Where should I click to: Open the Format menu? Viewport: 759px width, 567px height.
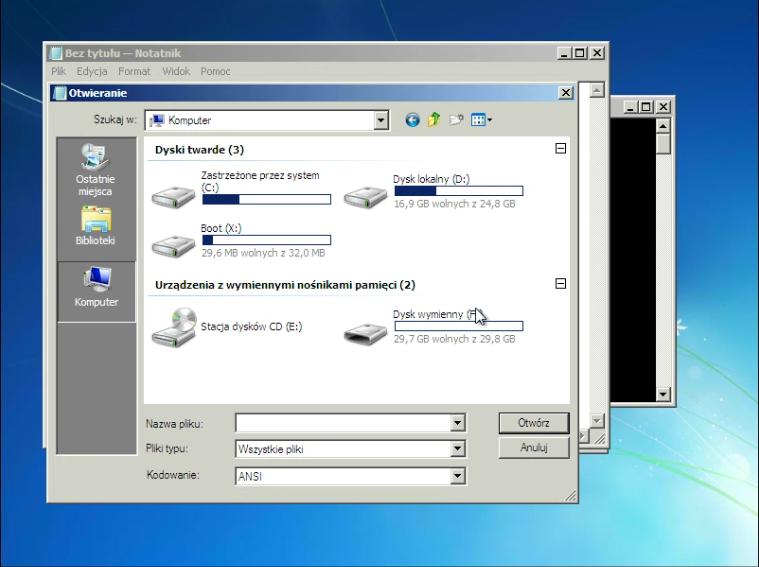(134, 71)
